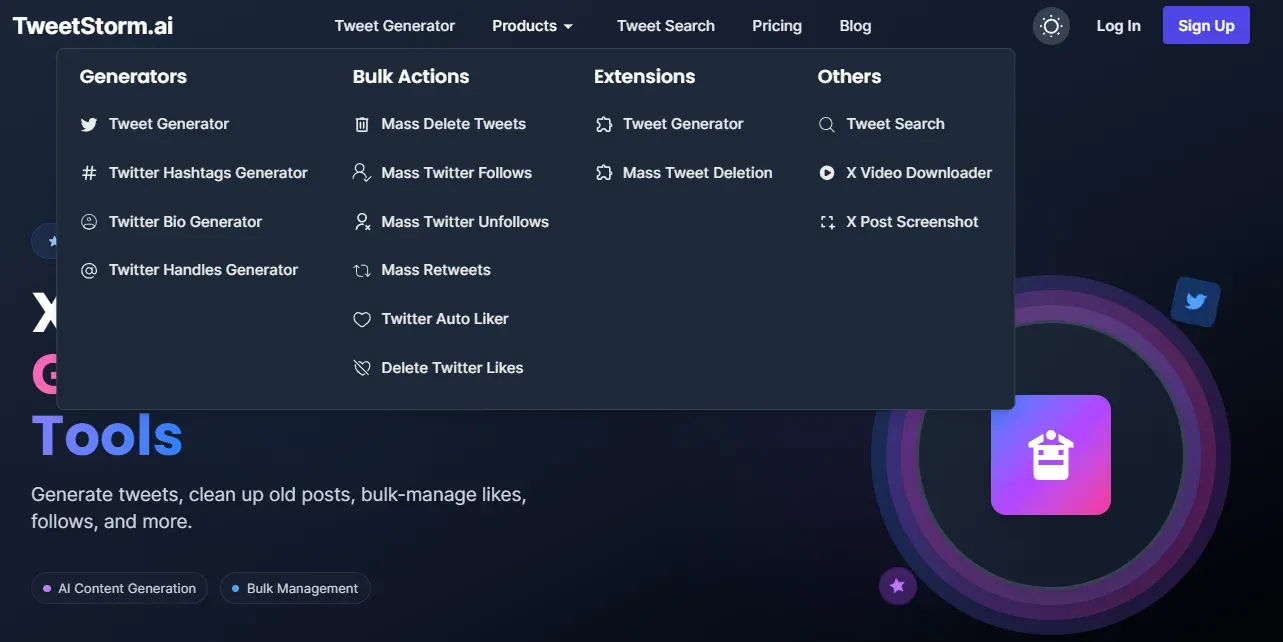This screenshot has width=1283, height=642.
Task: Click the crop icon beside X Post Screenshot
Action: coord(827,221)
